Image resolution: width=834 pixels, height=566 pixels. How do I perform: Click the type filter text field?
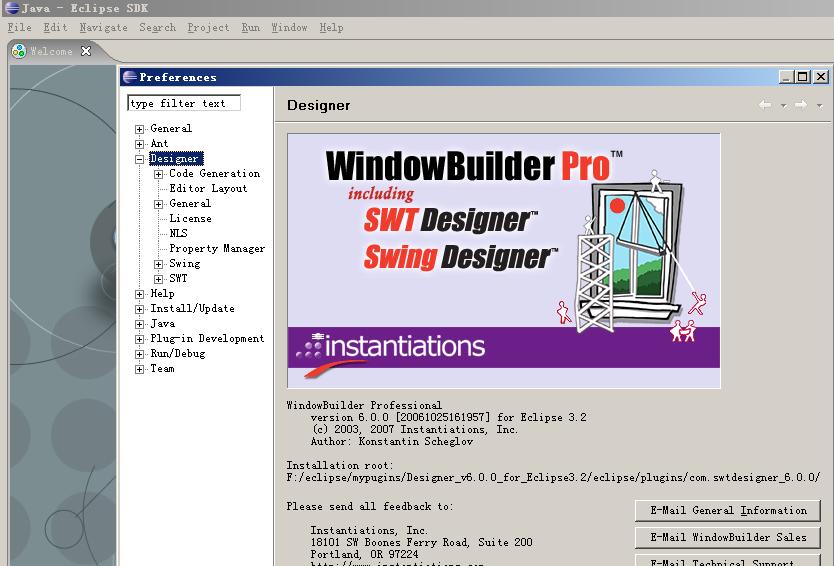[184, 103]
